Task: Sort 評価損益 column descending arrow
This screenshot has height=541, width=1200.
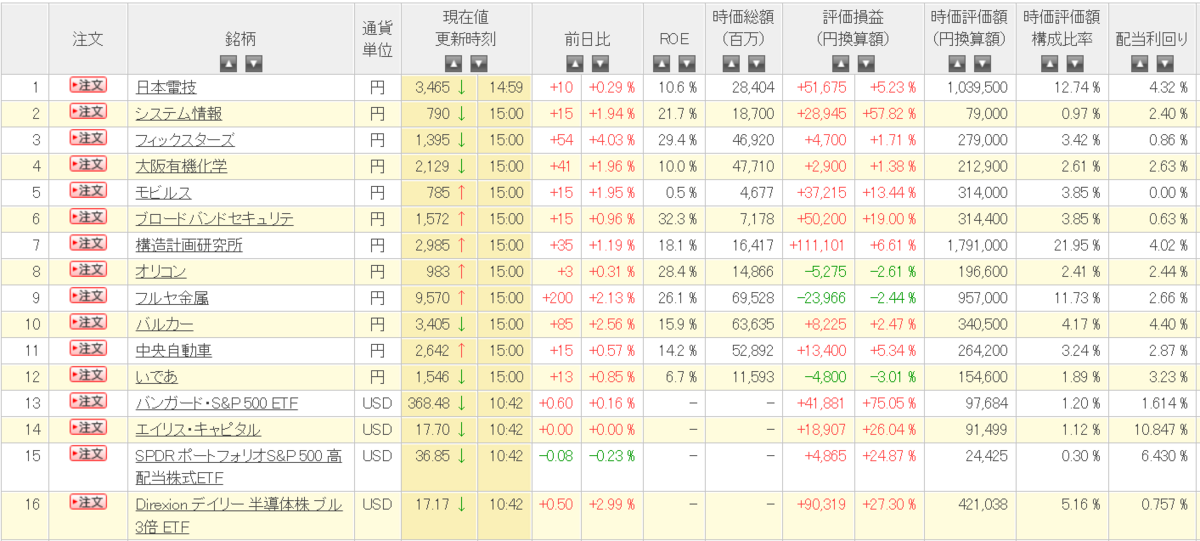Action: 865,63
